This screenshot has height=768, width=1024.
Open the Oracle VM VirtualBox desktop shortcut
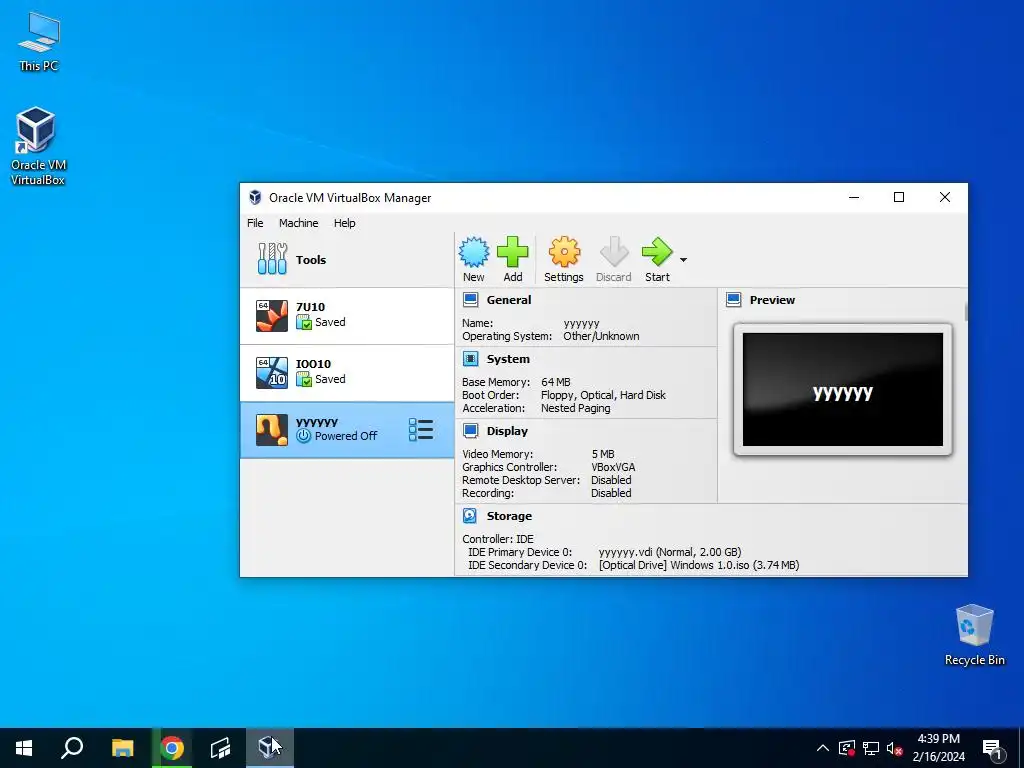[37, 146]
